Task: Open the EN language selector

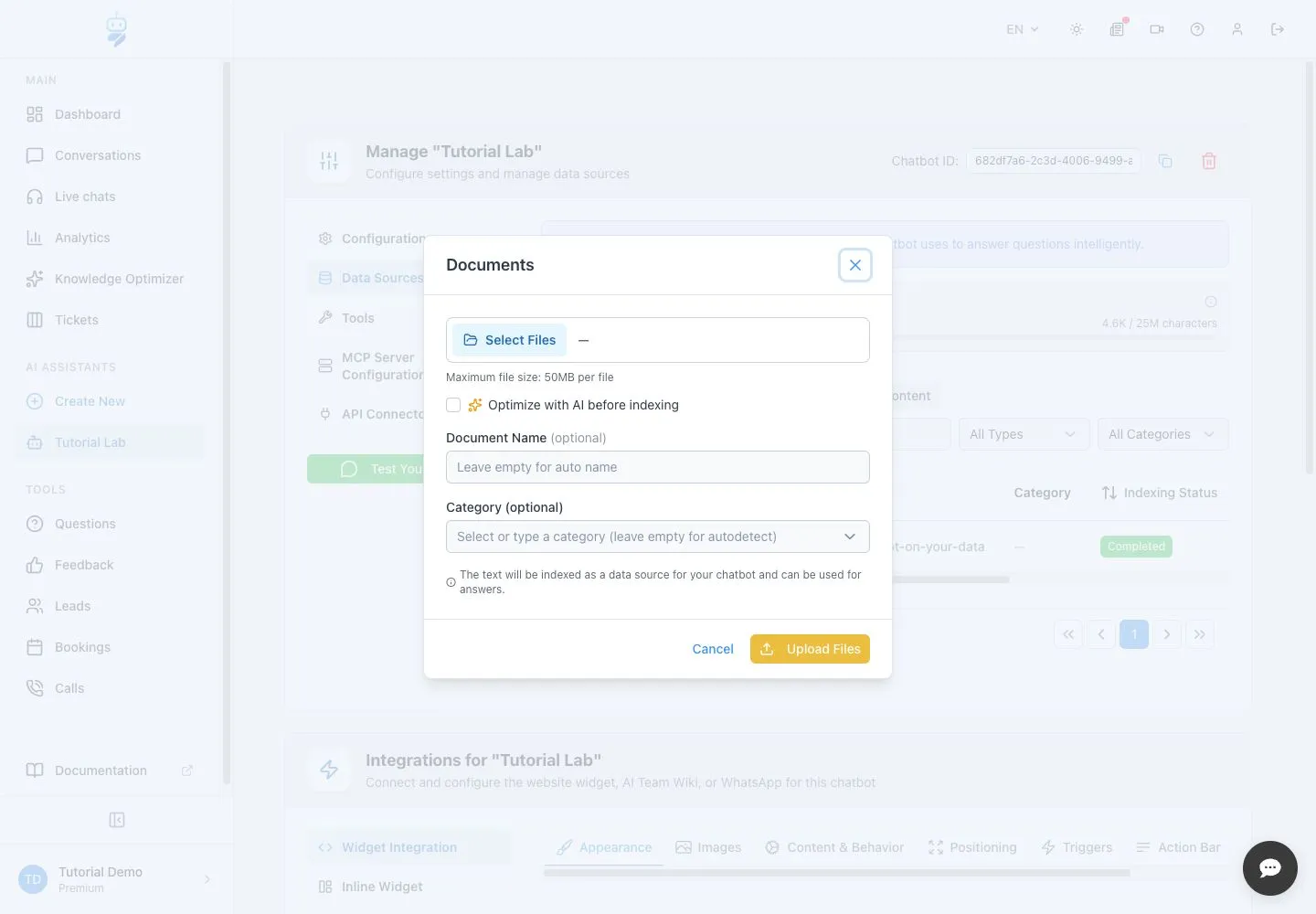Action: tap(1023, 29)
